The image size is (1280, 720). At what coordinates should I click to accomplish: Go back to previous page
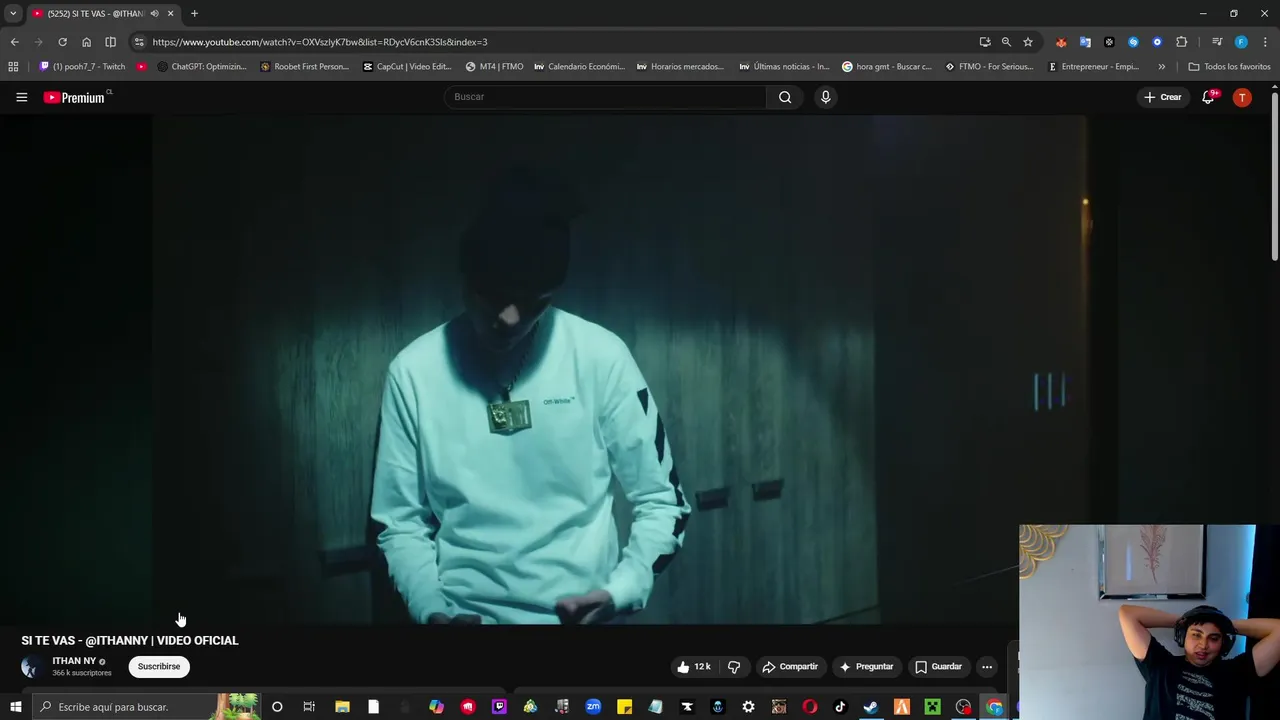[14, 42]
